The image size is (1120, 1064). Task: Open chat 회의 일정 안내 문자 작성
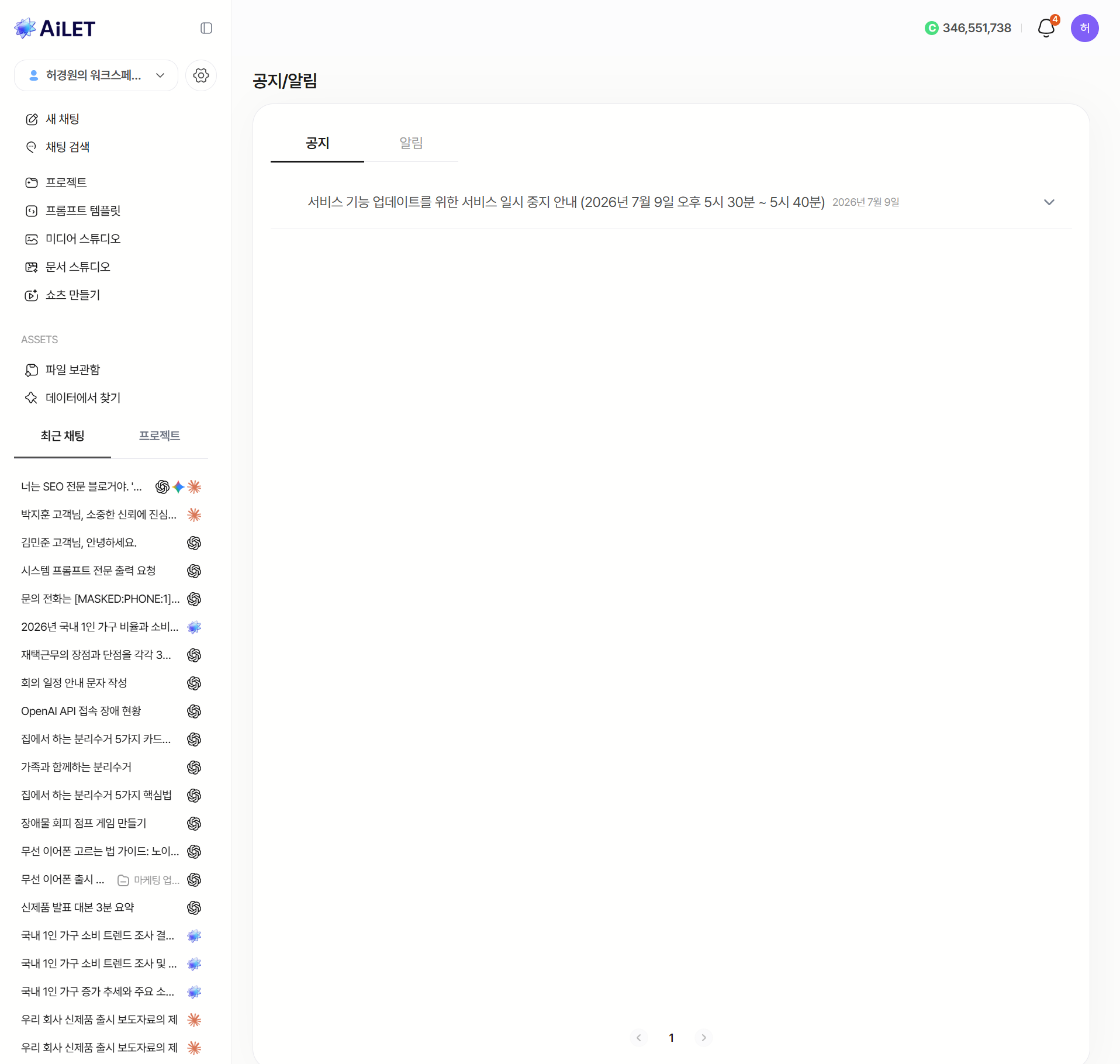coord(74,683)
